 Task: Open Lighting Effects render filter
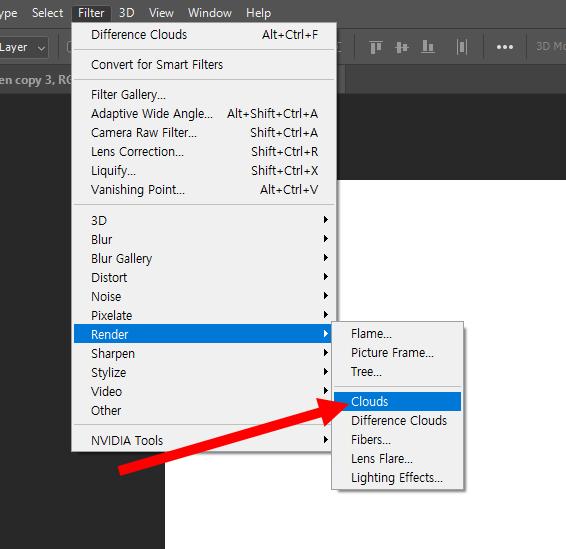[397, 478]
